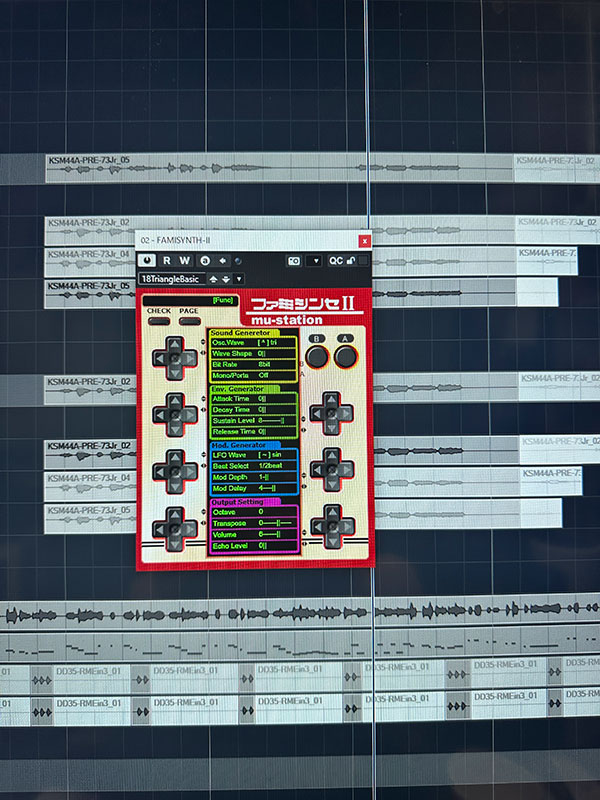
Task: Show Quick Controls with the QC button
Action: pos(335,261)
